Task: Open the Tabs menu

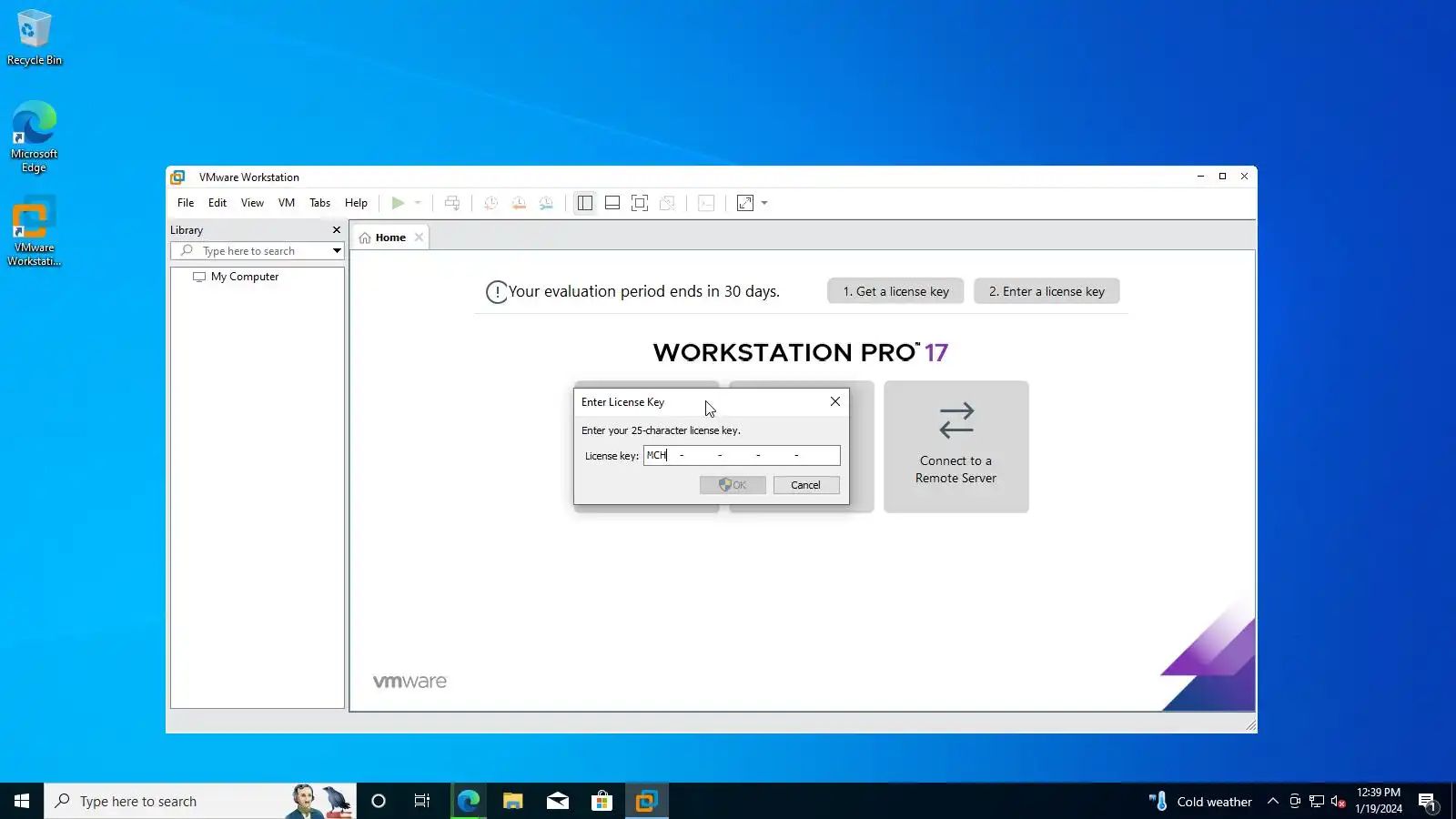Action: (319, 203)
